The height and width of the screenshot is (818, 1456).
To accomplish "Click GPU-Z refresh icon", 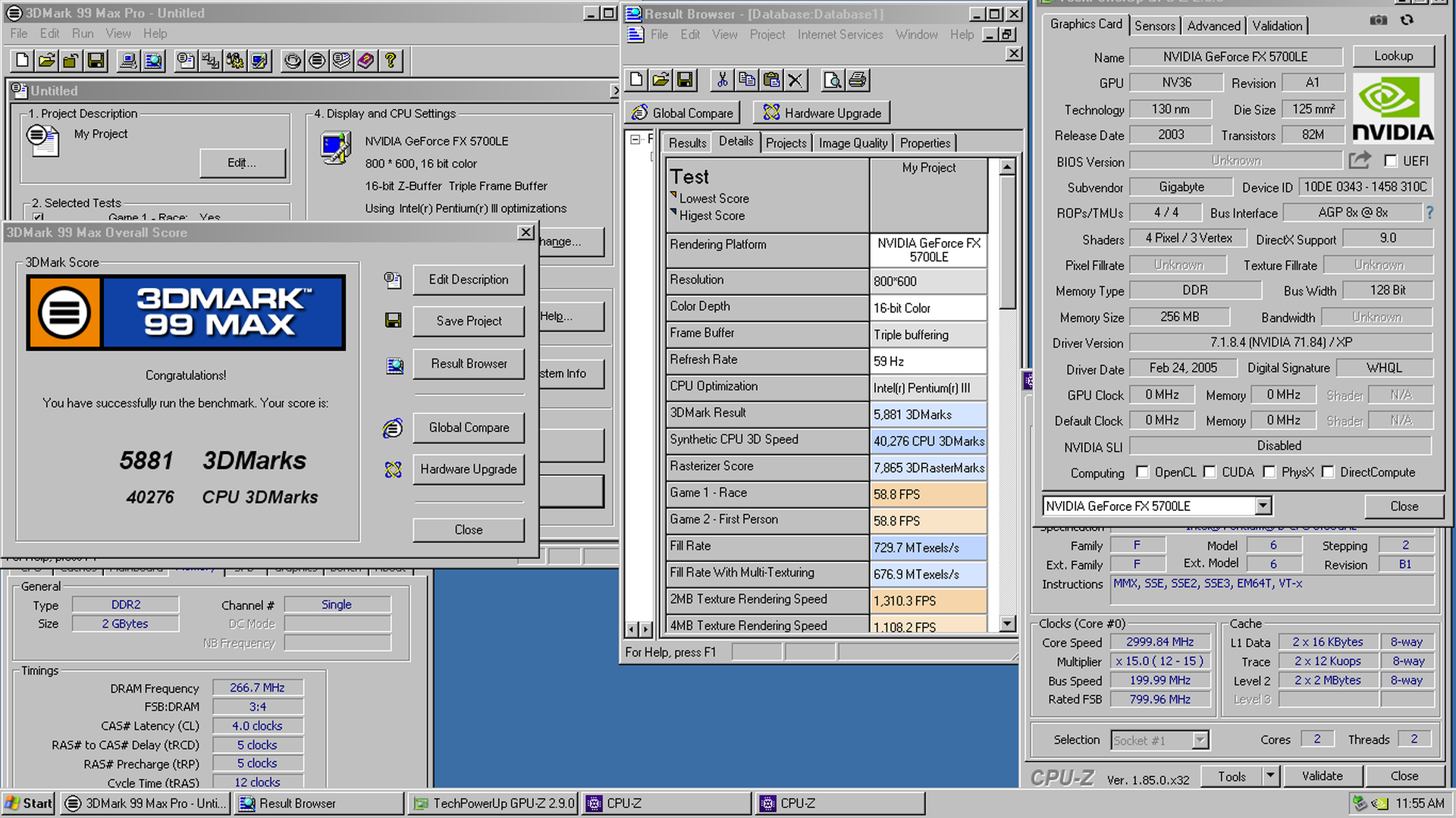I will 1407,20.
